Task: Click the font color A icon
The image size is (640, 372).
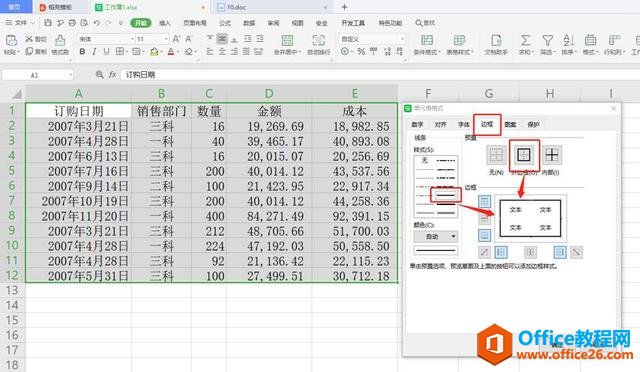Action: click(x=171, y=52)
